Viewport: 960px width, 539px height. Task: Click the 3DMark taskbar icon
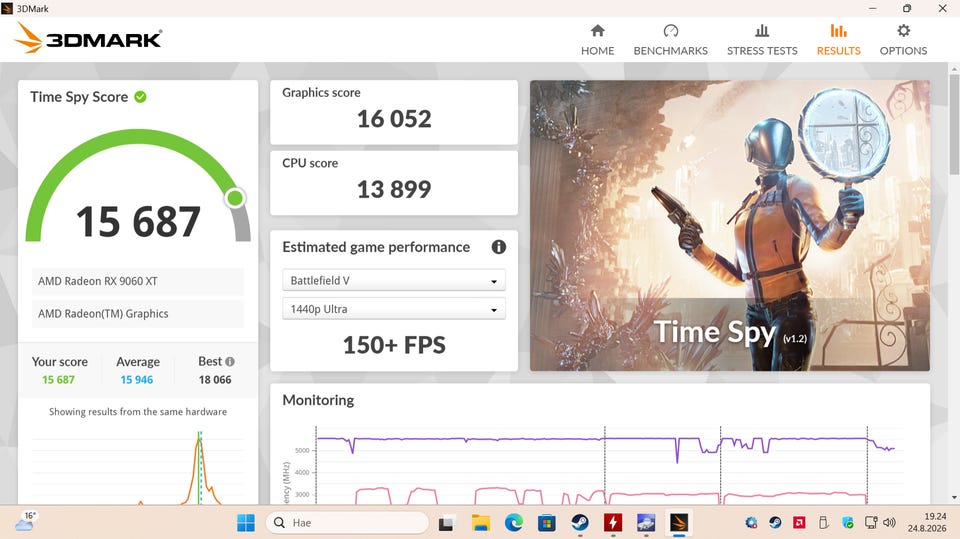[678, 523]
